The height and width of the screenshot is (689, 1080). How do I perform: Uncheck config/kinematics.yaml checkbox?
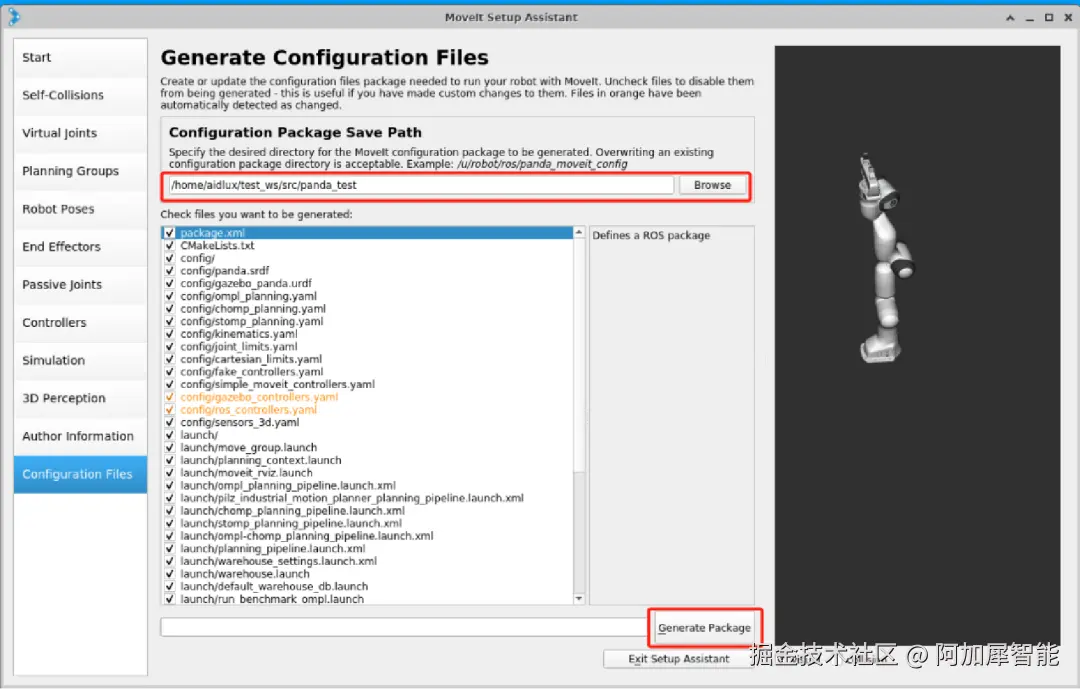tap(169, 333)
